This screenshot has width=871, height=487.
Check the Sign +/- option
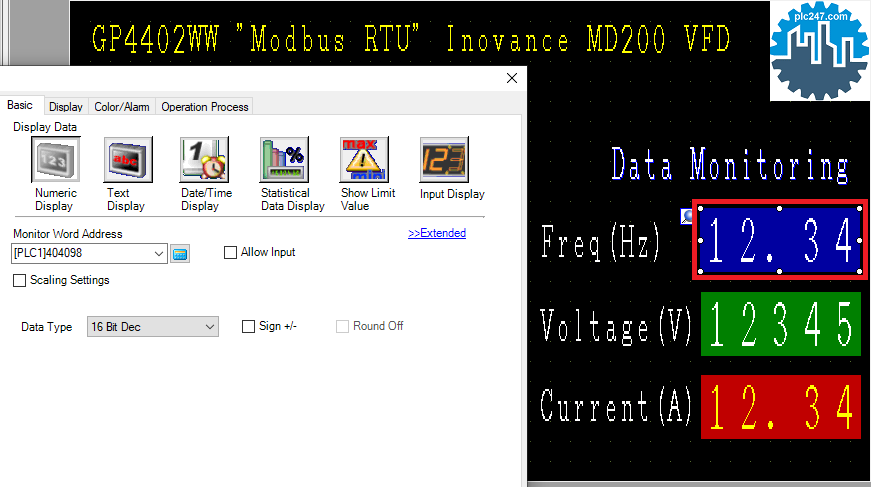[248, 326]
